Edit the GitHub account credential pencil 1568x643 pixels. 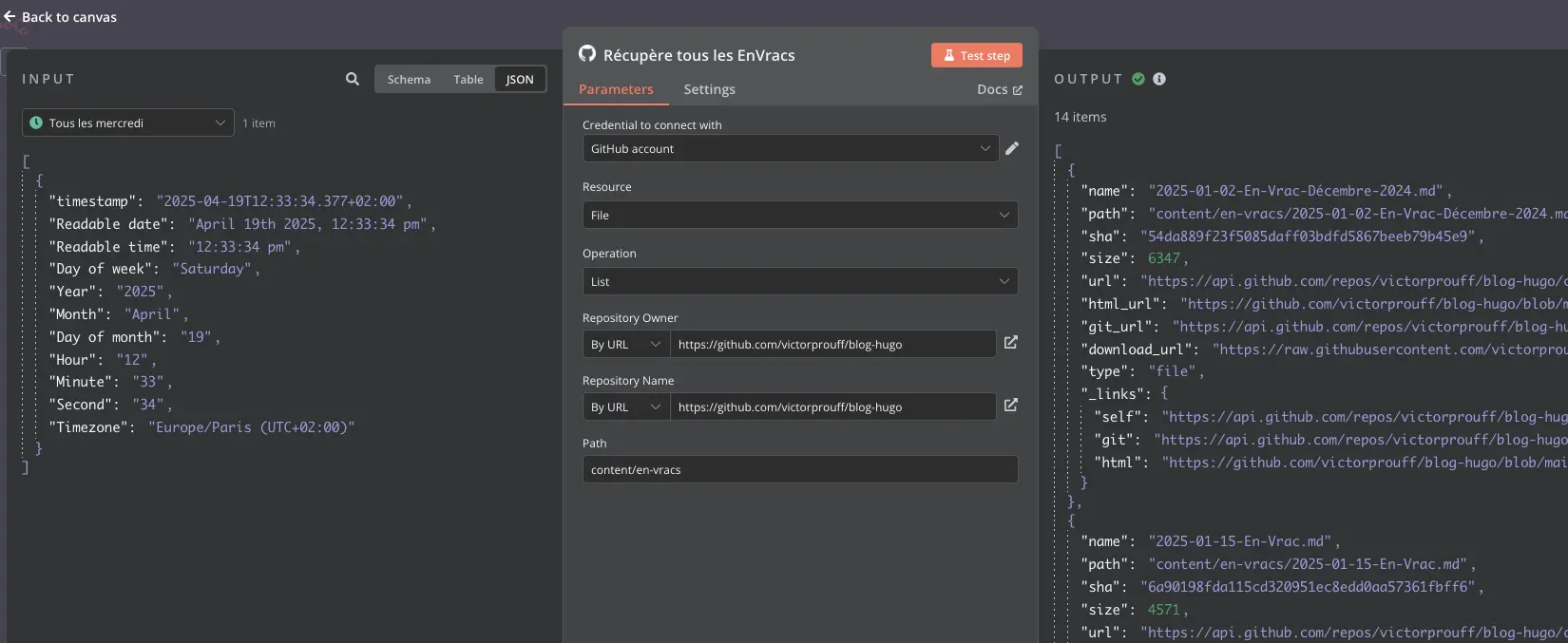click(x=1012, y=148)
